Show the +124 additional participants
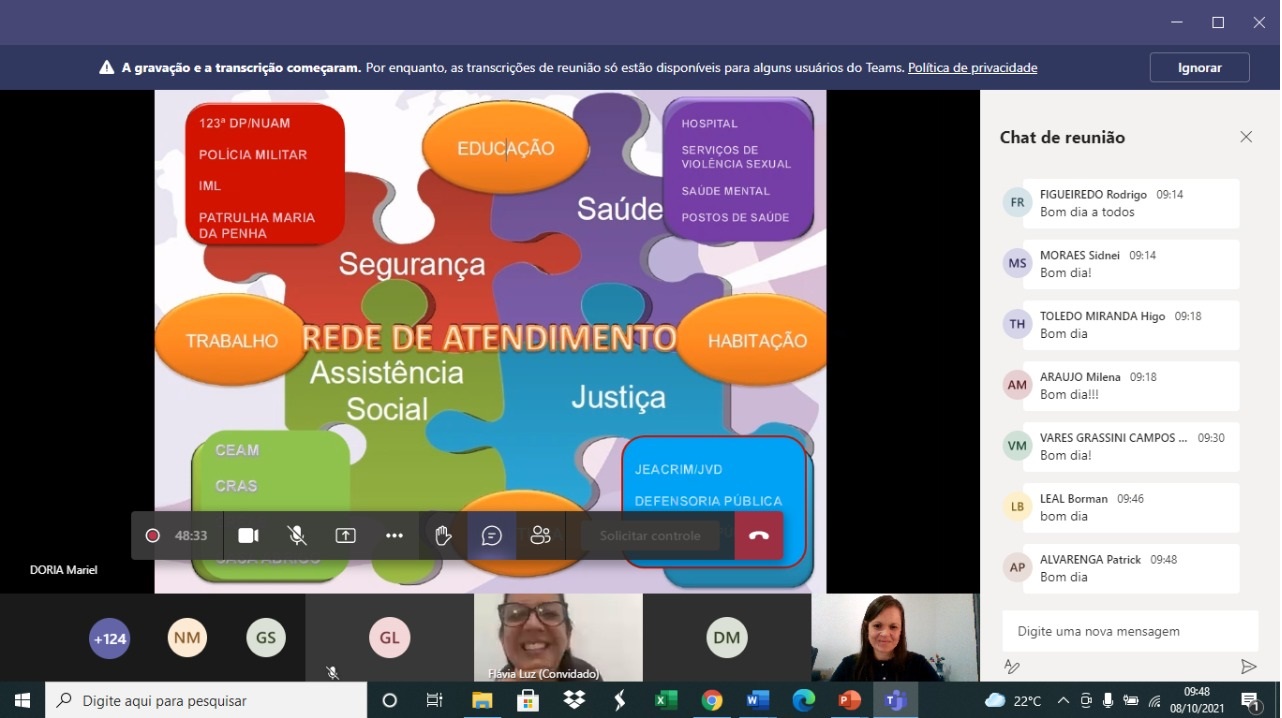1282x718 pixels. (110, 638)
